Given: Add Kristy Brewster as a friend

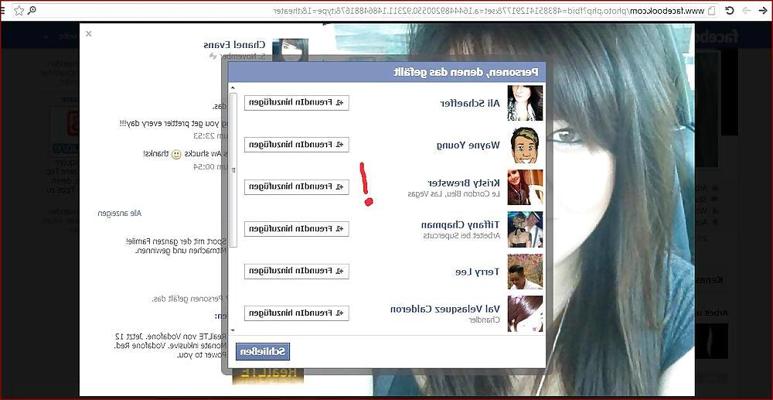Looking at the screenshot, I should pos(296,187).
